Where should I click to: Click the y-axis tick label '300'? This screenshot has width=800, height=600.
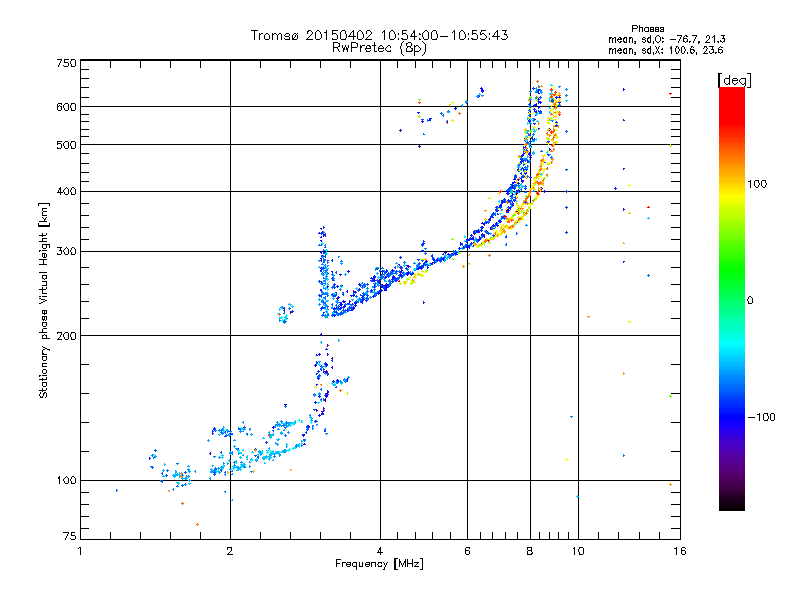pyautogui.click(x=66, y=252)
